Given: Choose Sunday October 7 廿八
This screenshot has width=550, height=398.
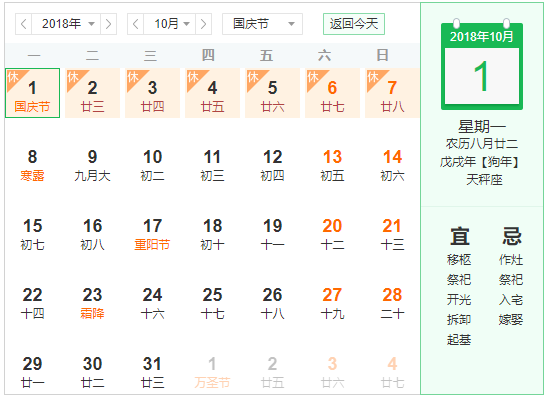Looking at the screenshot, I should coord(393,93).
